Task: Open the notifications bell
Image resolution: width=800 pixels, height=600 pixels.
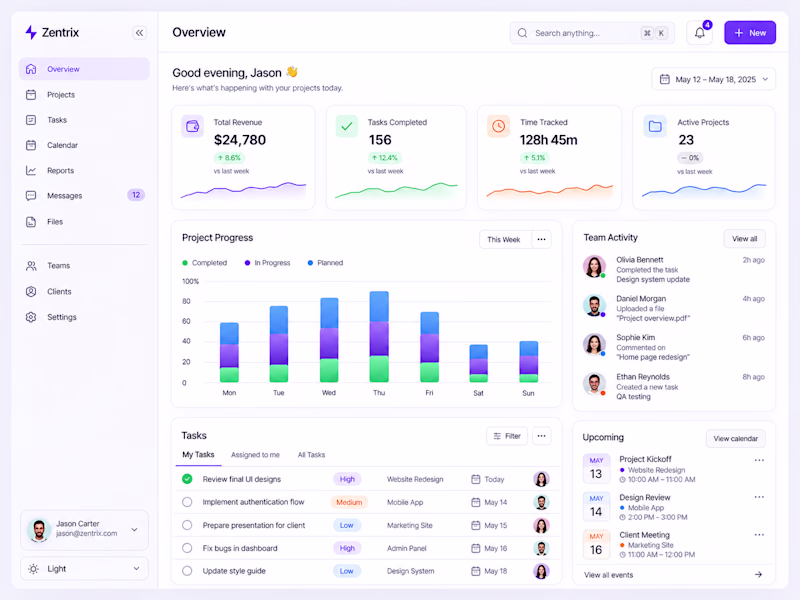Action: [x=699, y=33]
